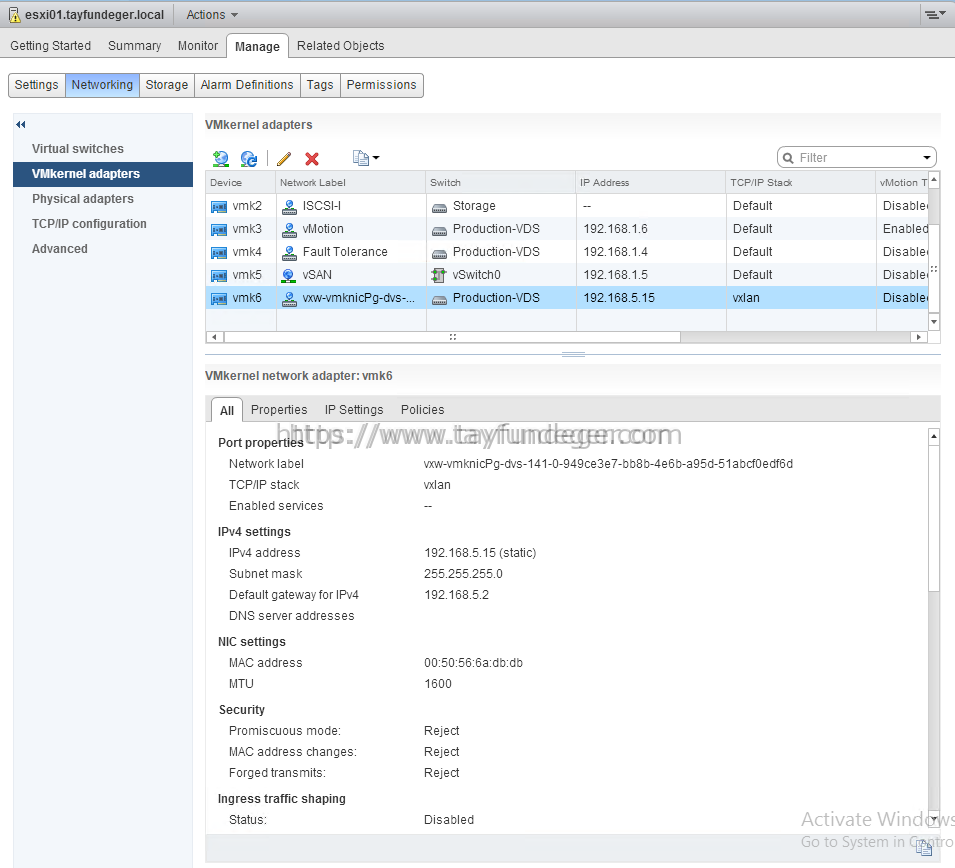The width and height of the screenshot is (955, 868).
Task: Click the vmk5 adapter device icon
Action: point(219,275)
